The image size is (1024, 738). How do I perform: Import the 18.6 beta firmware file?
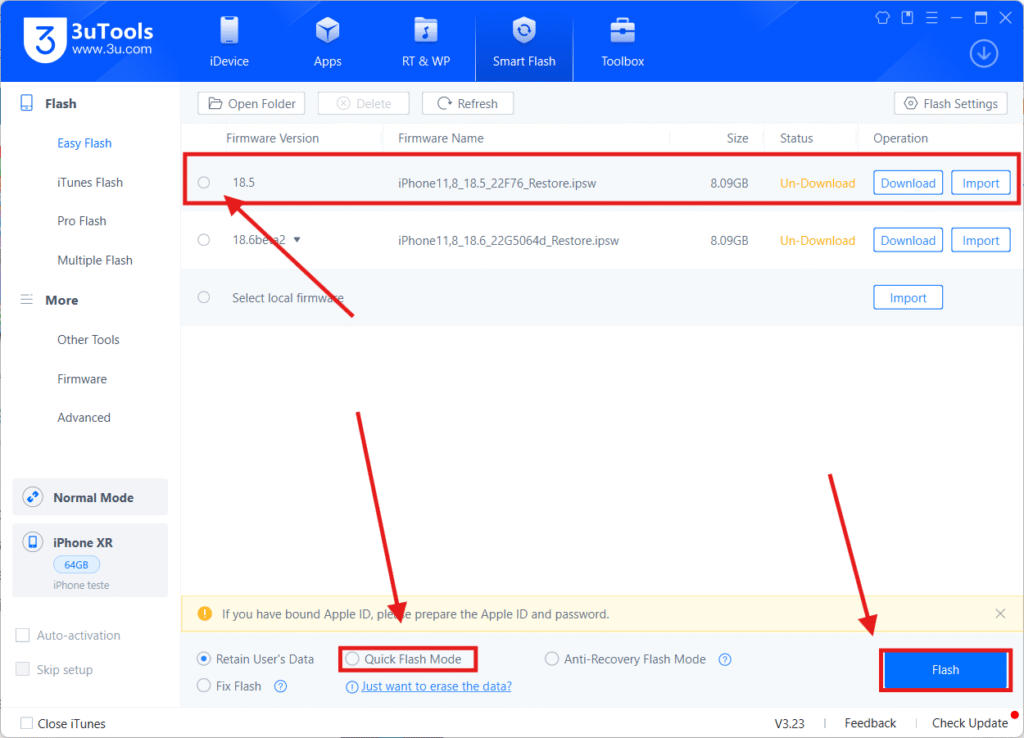coord(980,240)
